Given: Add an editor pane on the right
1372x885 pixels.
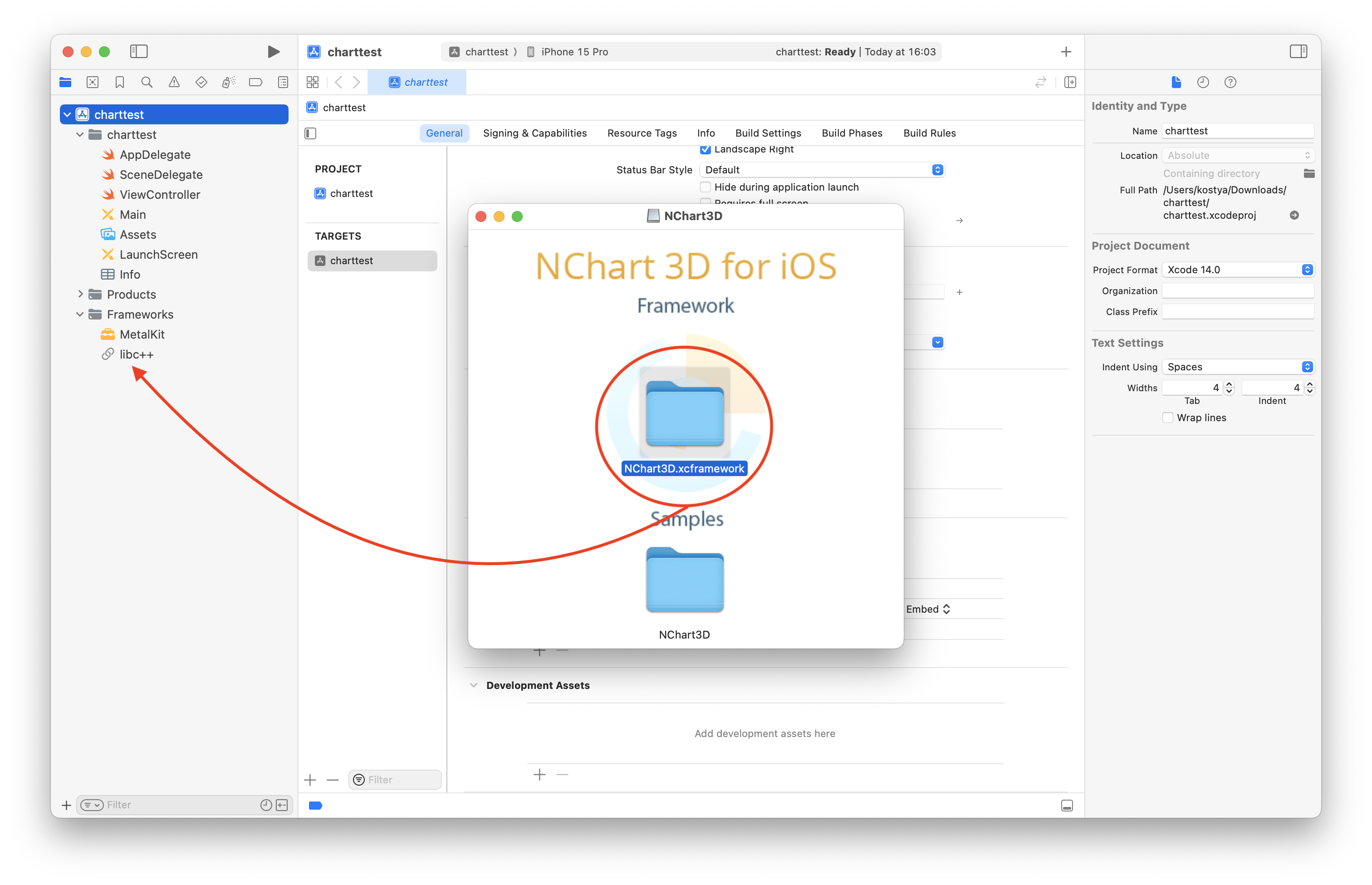Looking at the screenshot, I should pyautogui.click(x=1070, y=82).
